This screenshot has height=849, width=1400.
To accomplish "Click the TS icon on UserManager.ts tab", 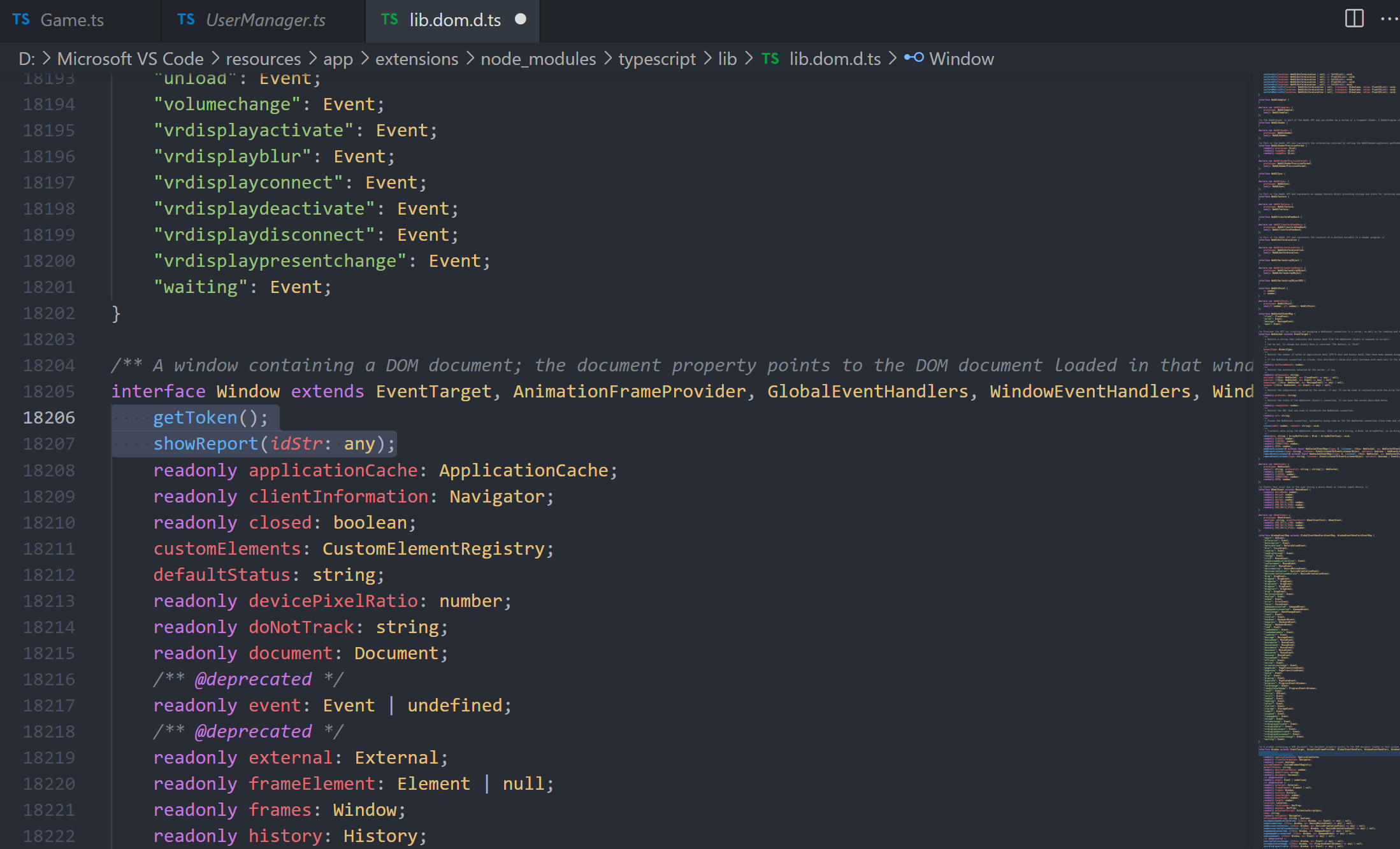I will (186, 20).
